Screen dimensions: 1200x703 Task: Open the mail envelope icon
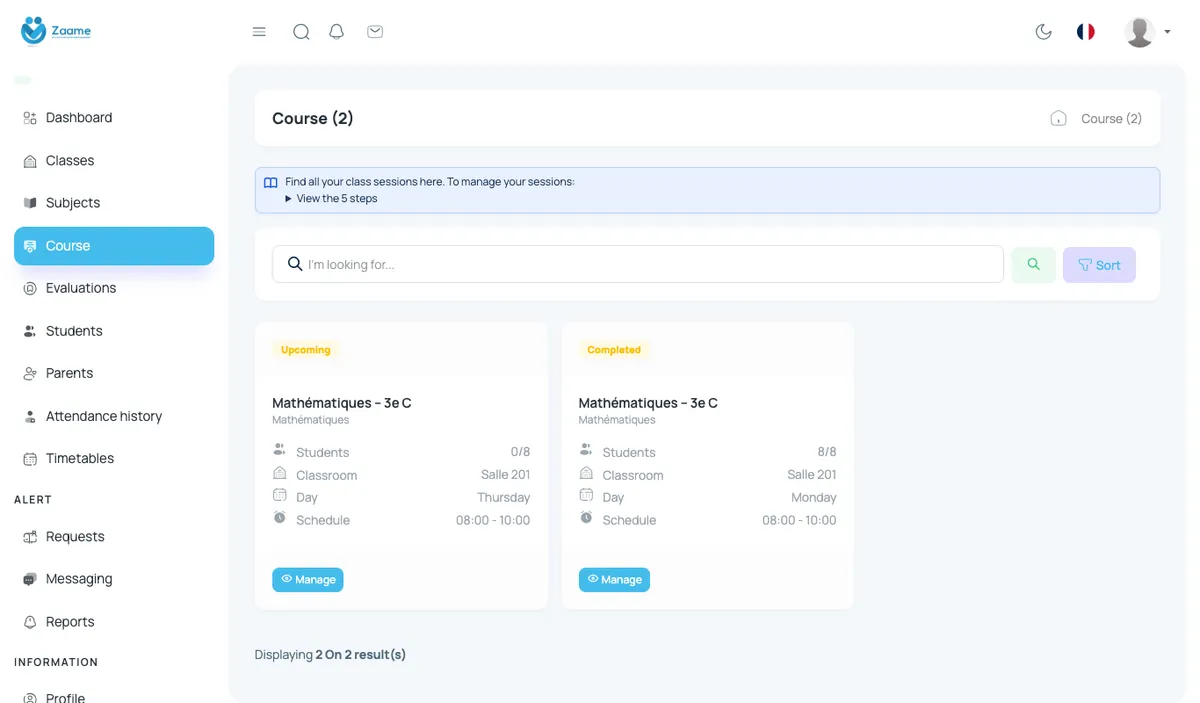(x=375, y=32)
